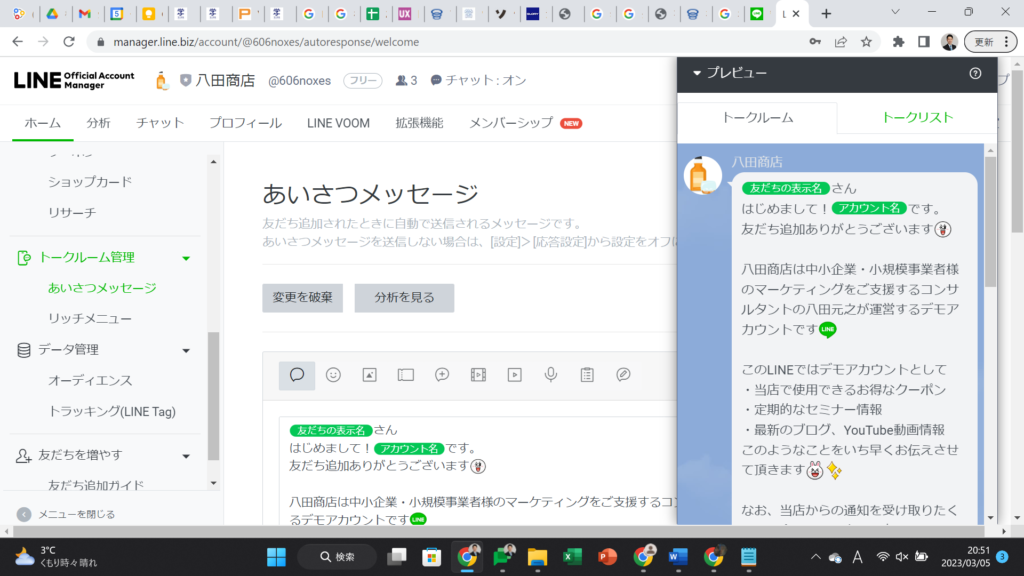
Task: Collapse the プレビュー panel with its triangle
Action: [x=697, y=73]
